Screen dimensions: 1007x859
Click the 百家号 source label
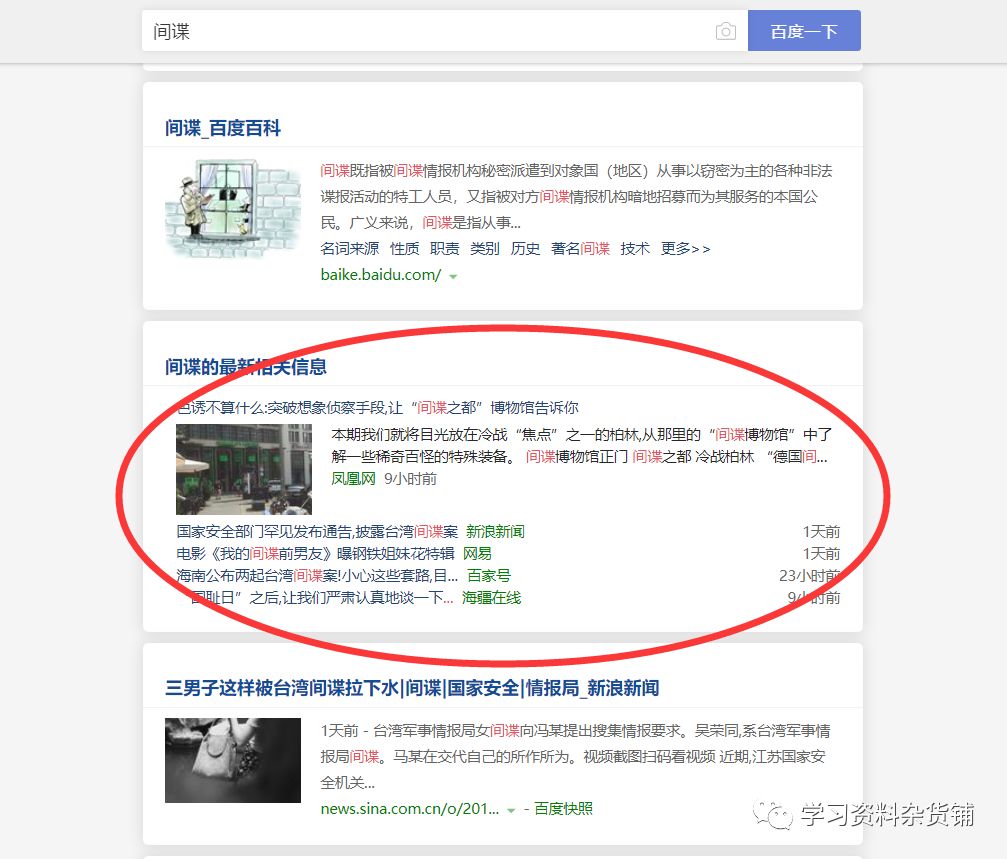489,575
